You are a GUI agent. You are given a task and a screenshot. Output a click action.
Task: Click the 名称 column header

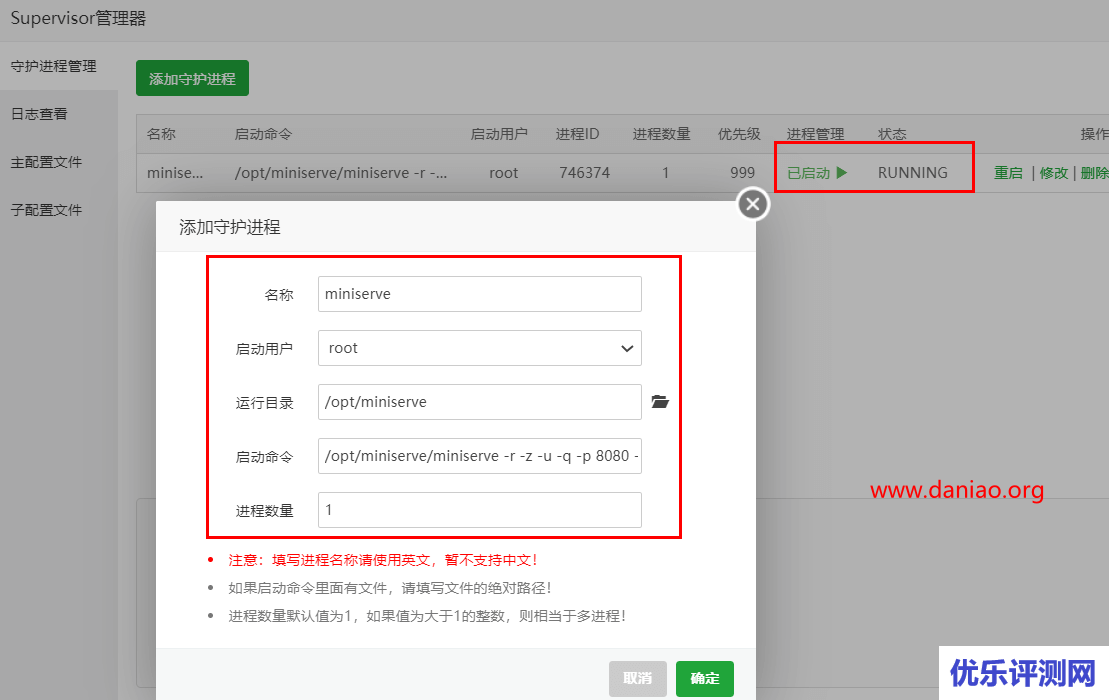[161, 134]
